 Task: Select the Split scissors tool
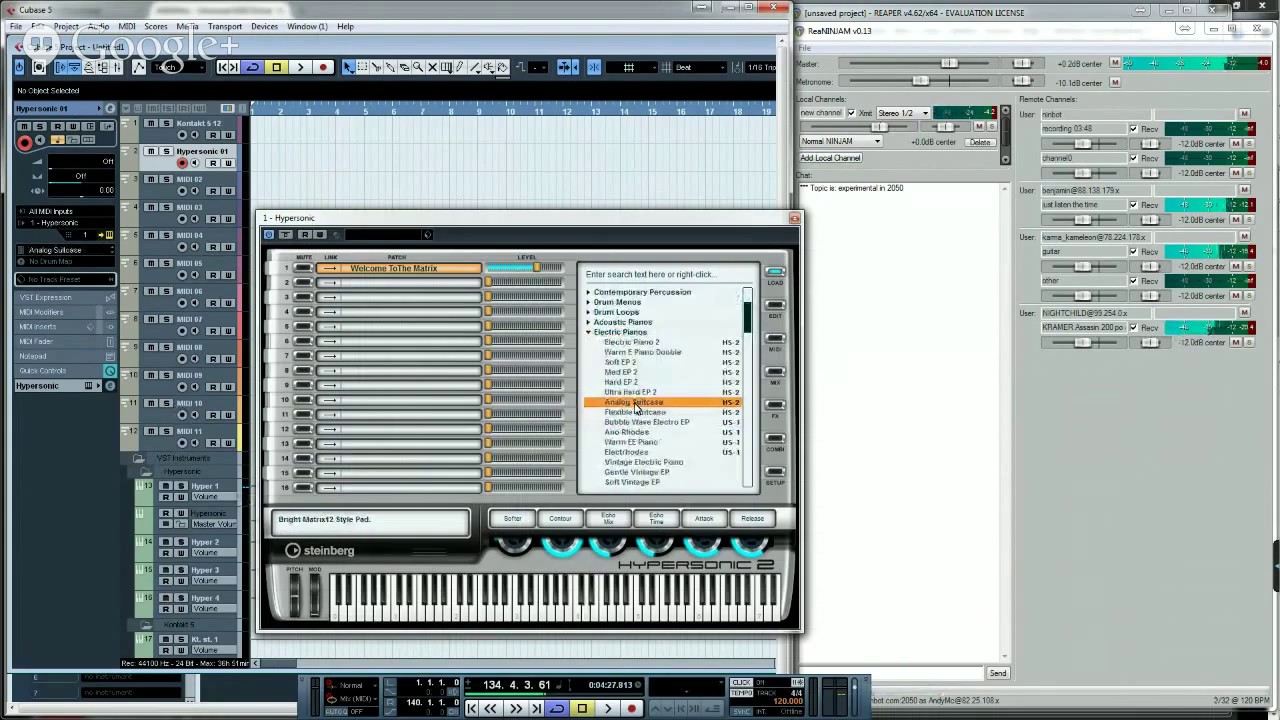(x=376, y=67)
